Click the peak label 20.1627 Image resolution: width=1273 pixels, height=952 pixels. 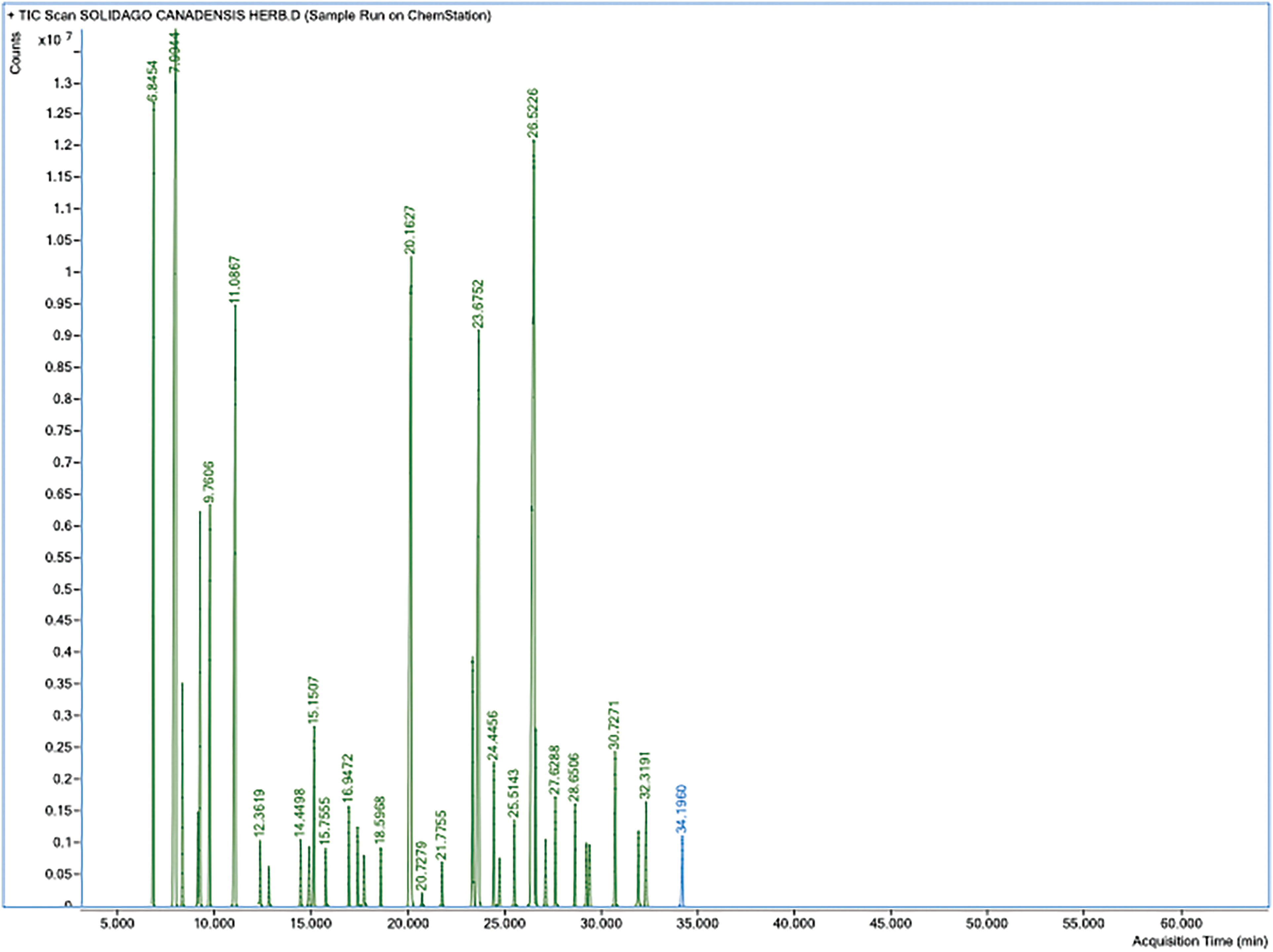point(410,230)
